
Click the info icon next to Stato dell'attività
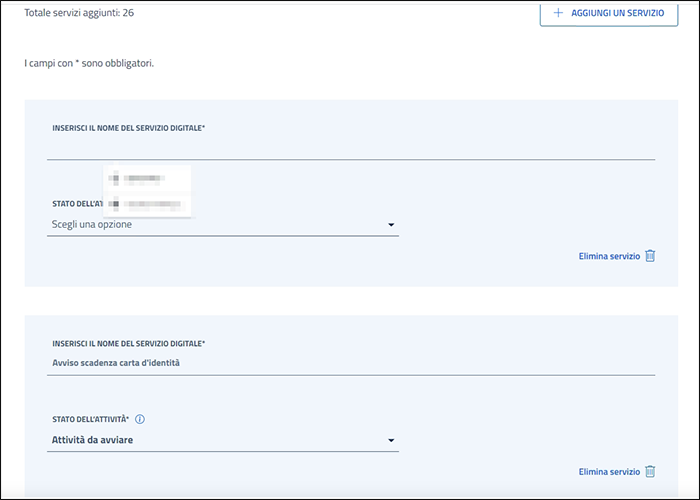point(140,419)
